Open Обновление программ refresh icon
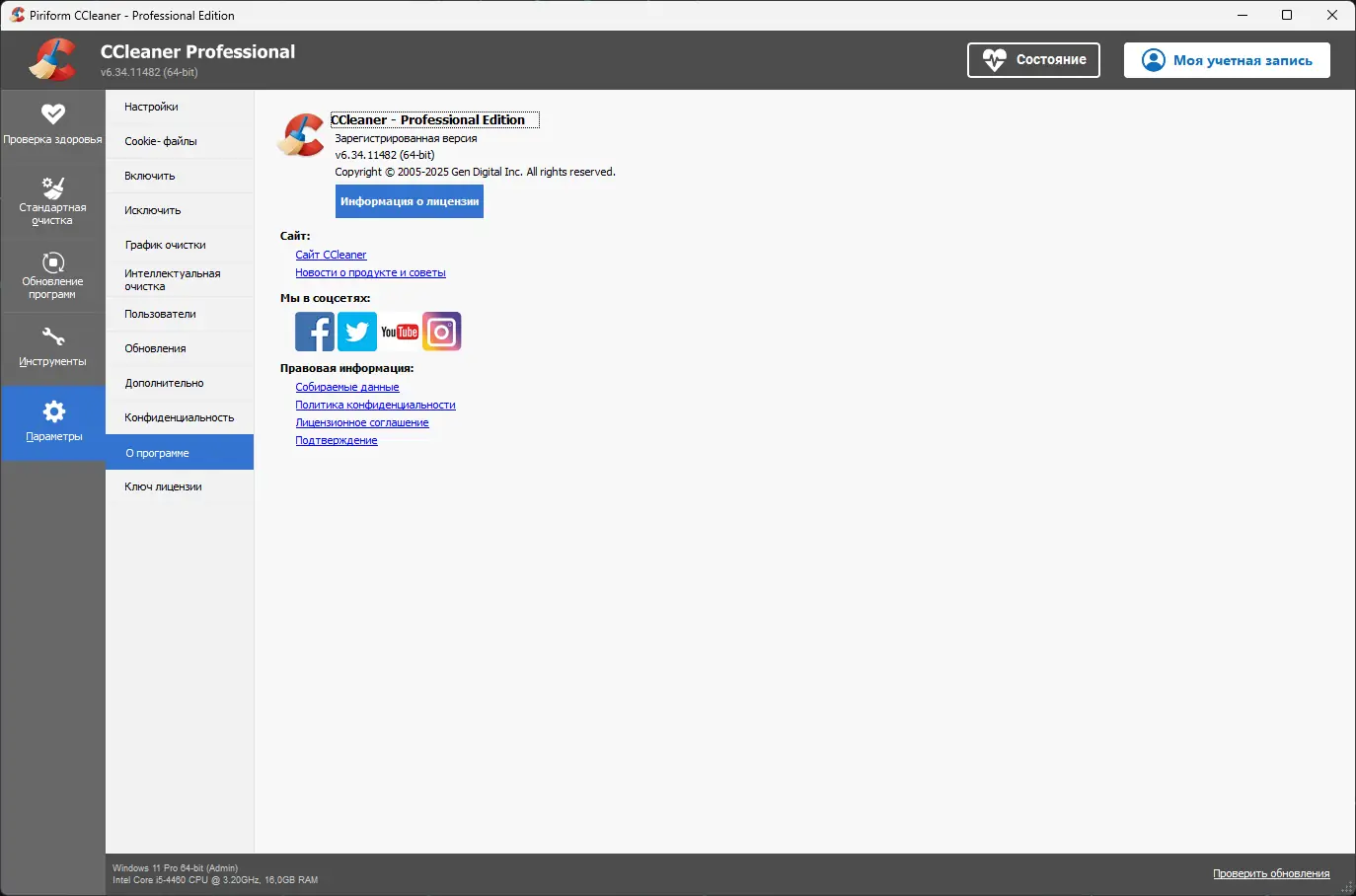The image size is (1356, 896). pos(53,262)
